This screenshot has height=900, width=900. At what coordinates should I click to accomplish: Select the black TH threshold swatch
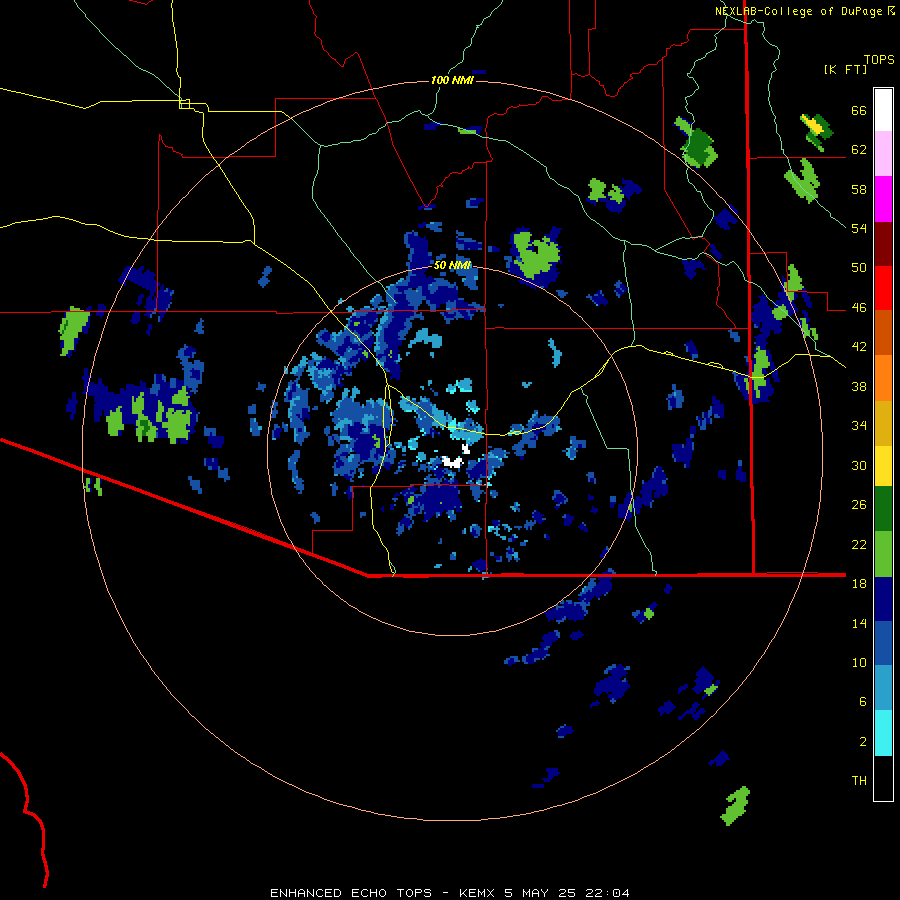(883, 778)
